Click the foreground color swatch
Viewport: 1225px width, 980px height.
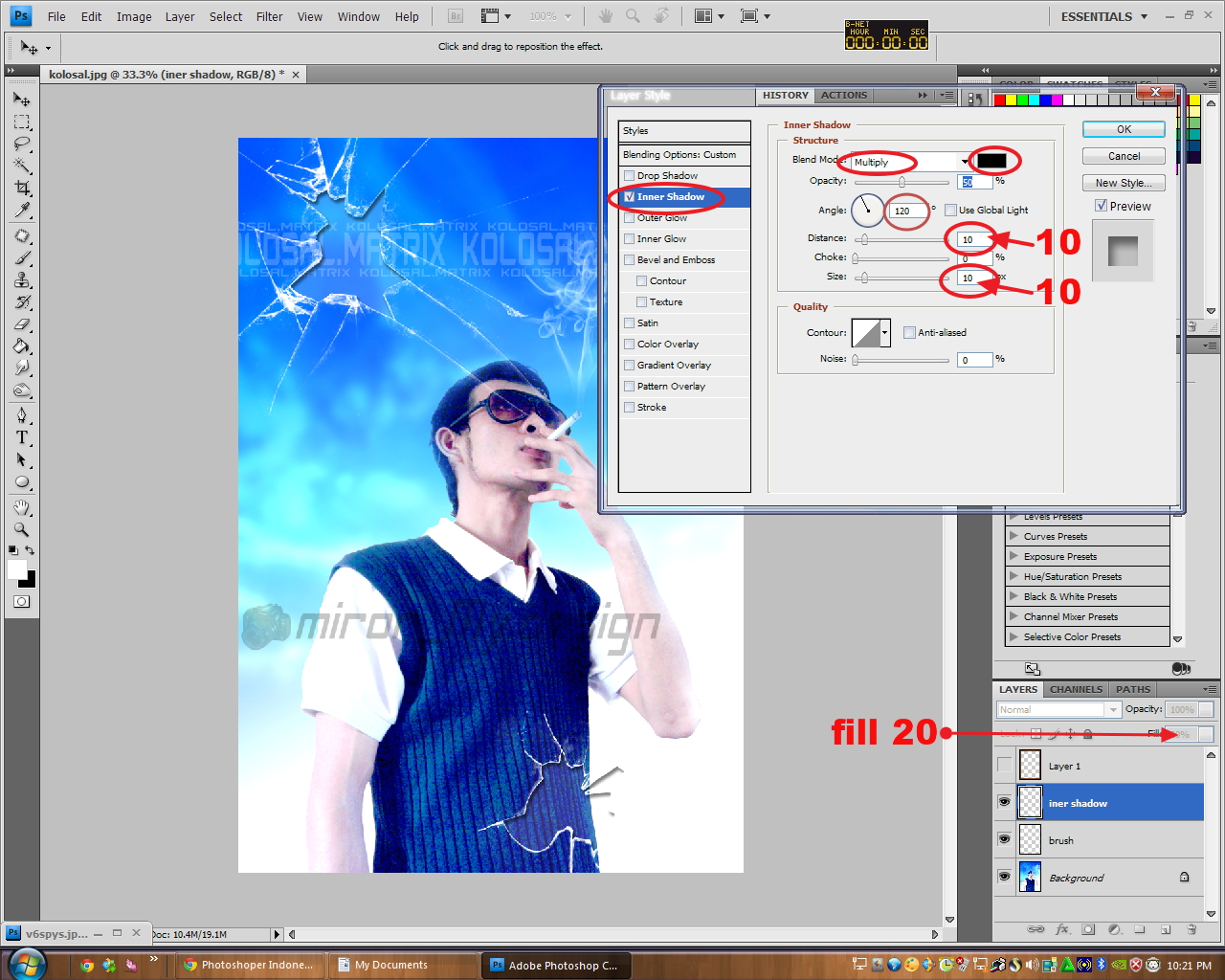[17, 569]
